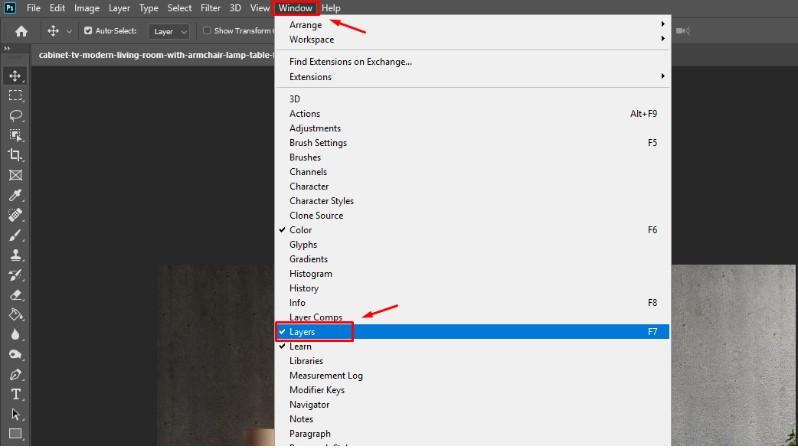Screen dimensions: 798x448
Task: Select the Horizontal Type tool
Action: 15,395
